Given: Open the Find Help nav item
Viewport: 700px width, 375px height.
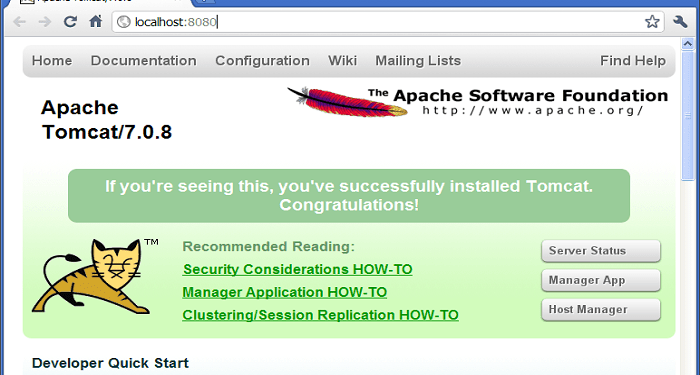Looking at the screenshot, I should click(x=633, y=61).
